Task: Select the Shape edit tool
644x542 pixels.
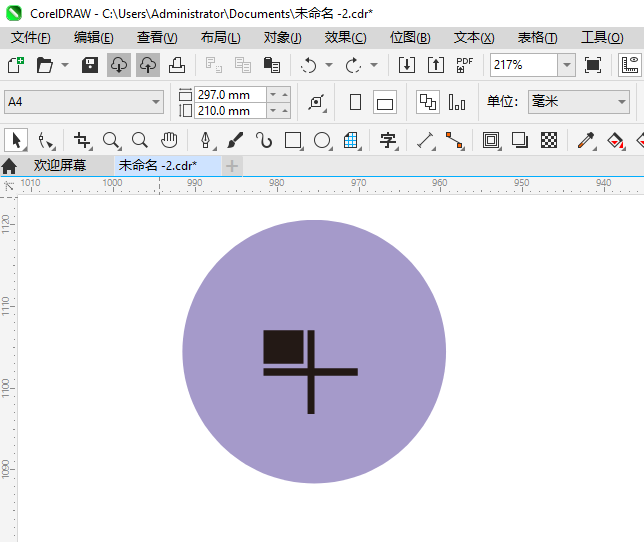Action: point(45,140)
